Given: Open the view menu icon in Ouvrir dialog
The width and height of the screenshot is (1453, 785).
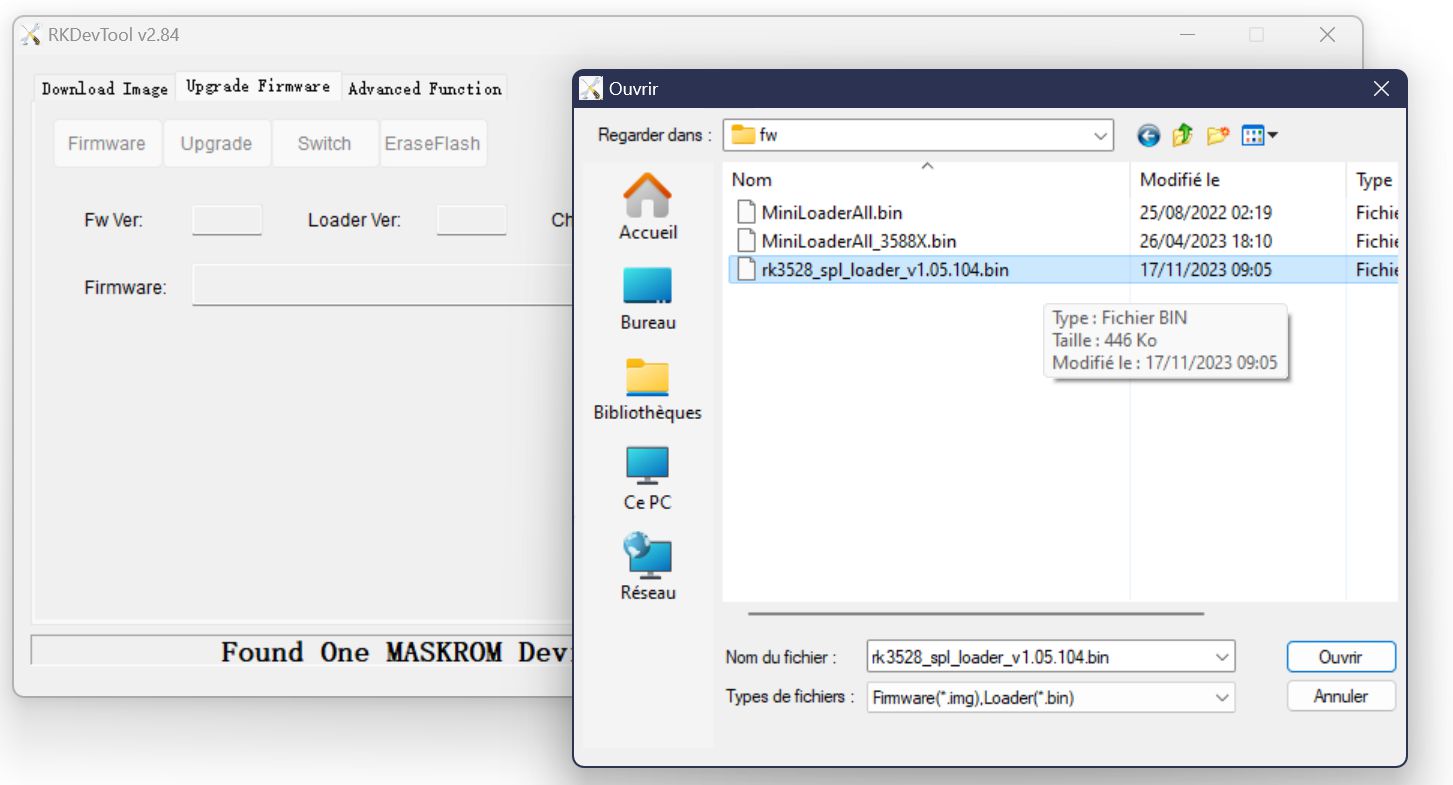Looking at the screenshot, I should (1260, 135).
